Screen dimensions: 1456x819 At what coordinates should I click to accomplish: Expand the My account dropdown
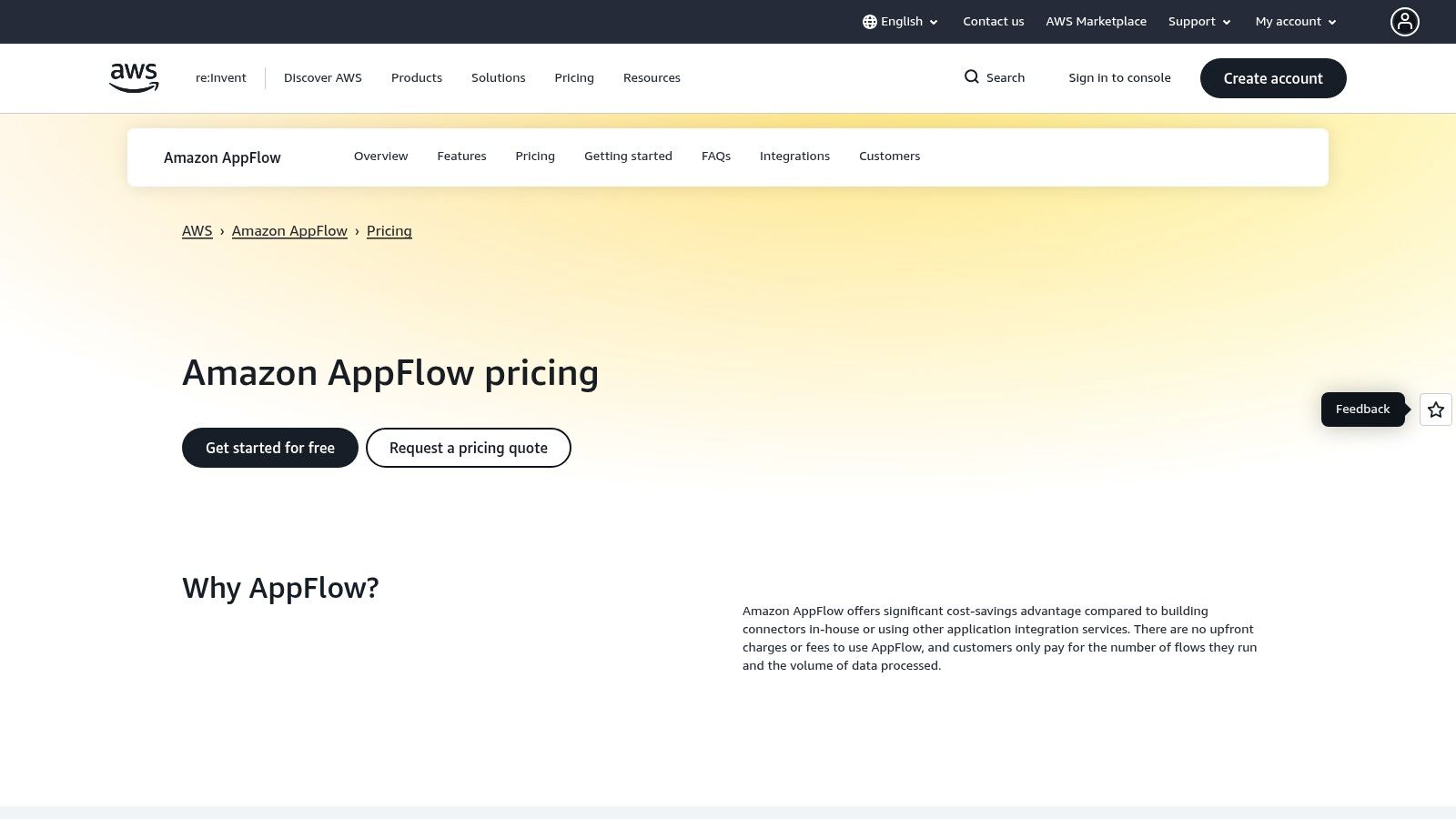[1294, 21]
